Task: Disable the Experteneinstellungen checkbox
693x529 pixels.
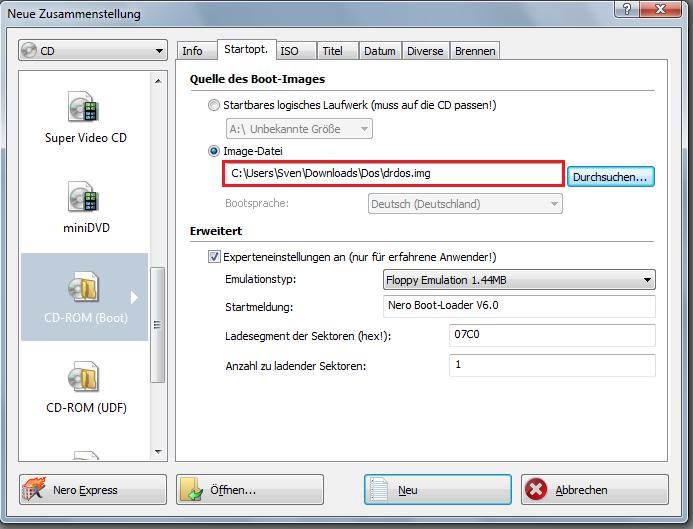Action: [214, 256]
